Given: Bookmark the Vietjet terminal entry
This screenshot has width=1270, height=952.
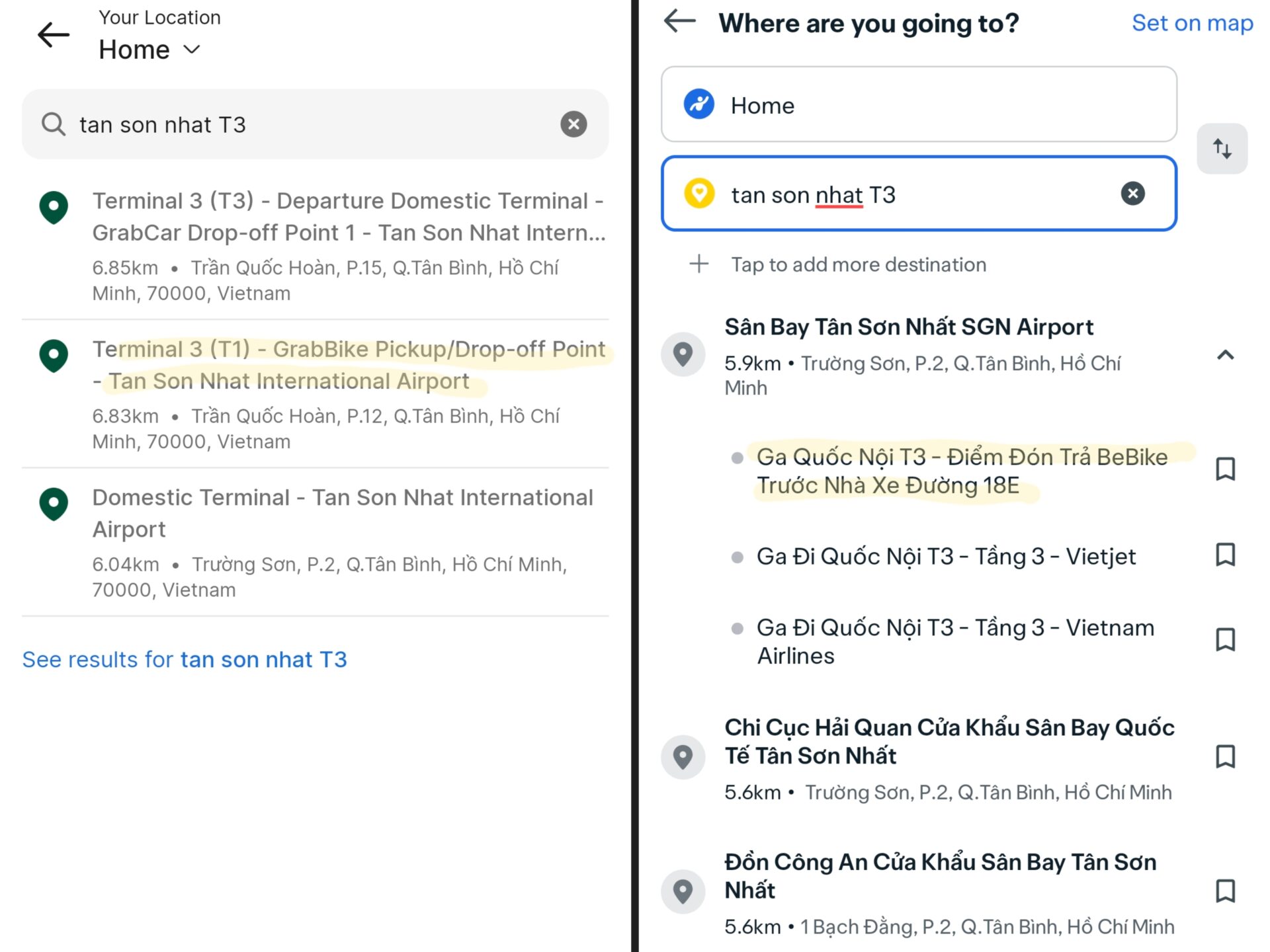Looking at the screenshot, I should [1225, 555].
